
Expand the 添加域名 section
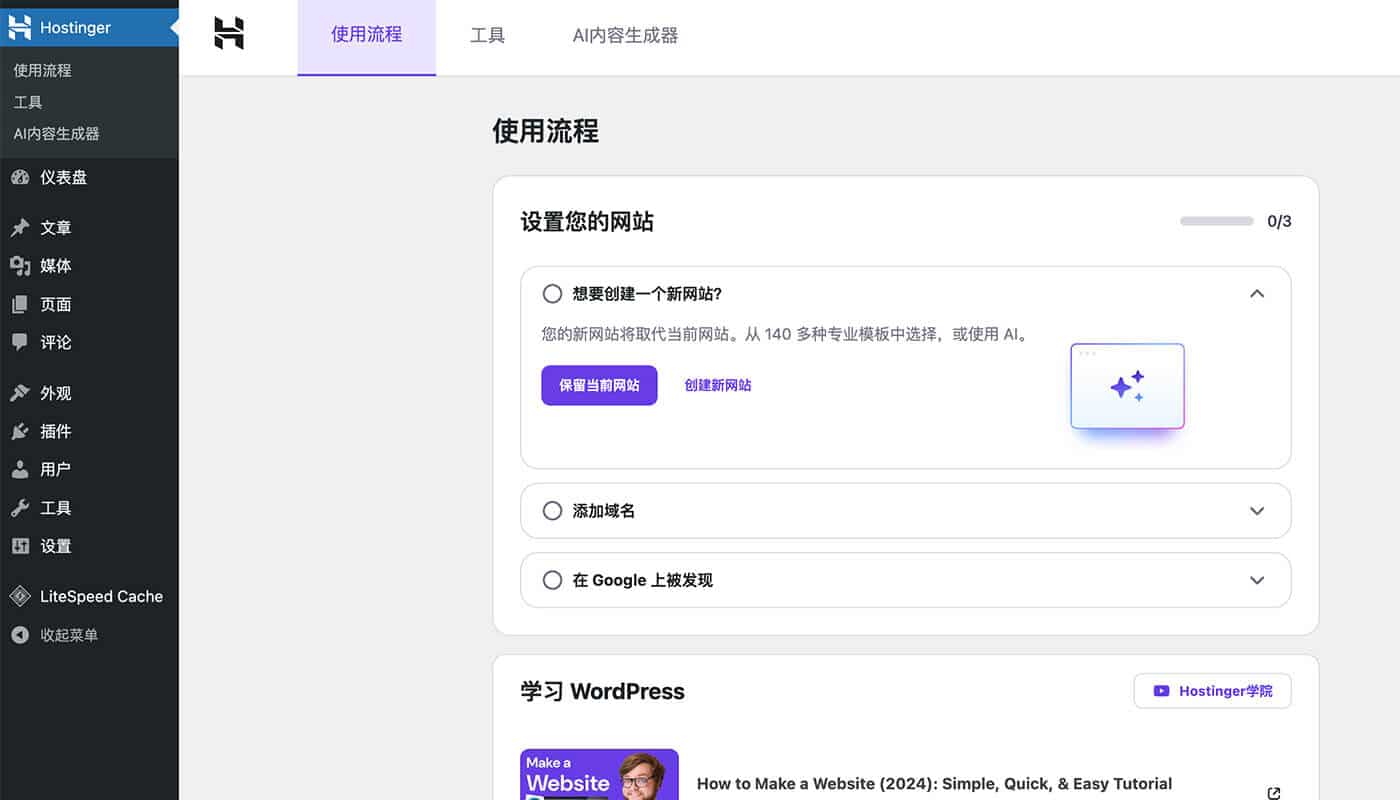point(1257,510)
